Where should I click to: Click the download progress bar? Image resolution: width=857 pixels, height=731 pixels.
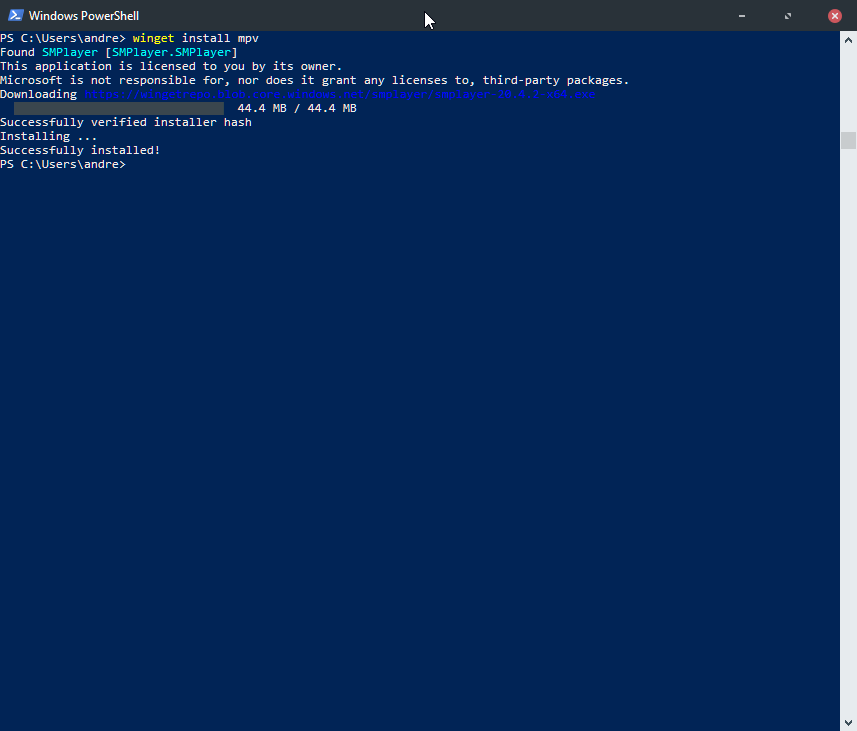pyautogui.click(x=119, y=108)
